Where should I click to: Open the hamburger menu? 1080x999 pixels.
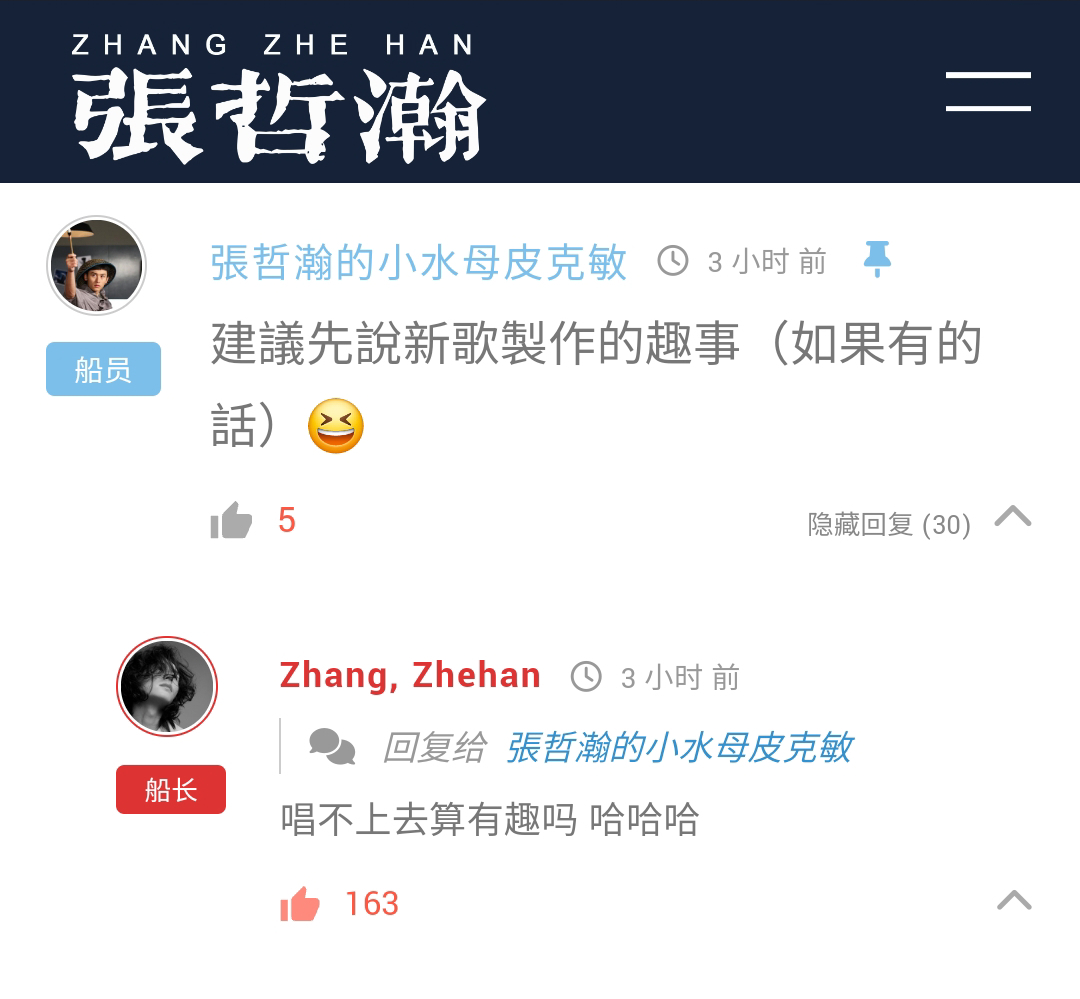(x=988, y=91)
